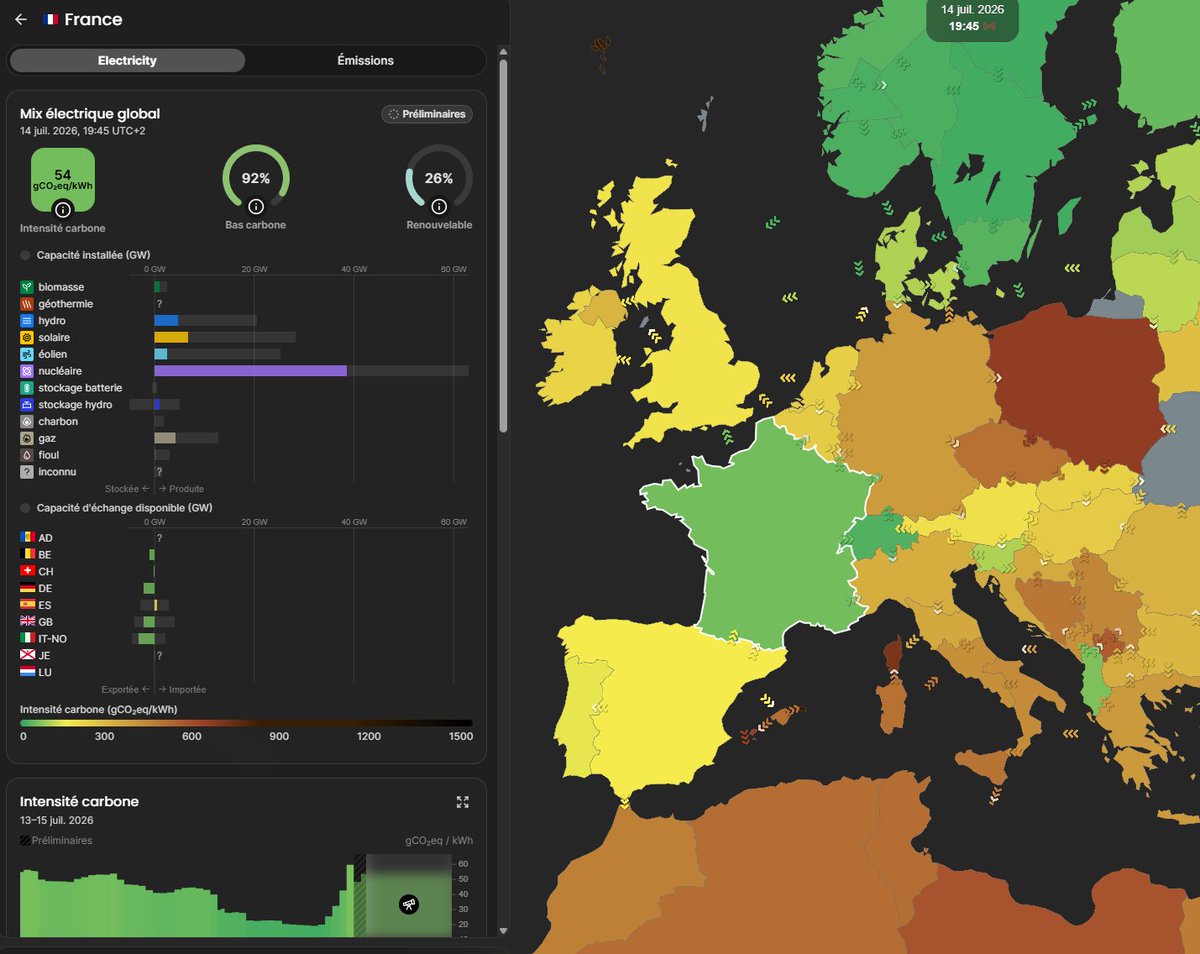Click the carbon intensity color scale bar
The height and width of the screenshot is (954, 1200).
tap(246, 722)
